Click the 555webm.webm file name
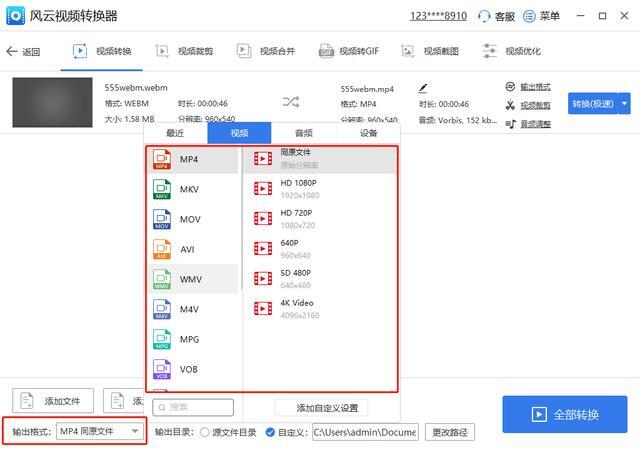The width and height of the screenshot is (640, 450). (x=136, y=88)
